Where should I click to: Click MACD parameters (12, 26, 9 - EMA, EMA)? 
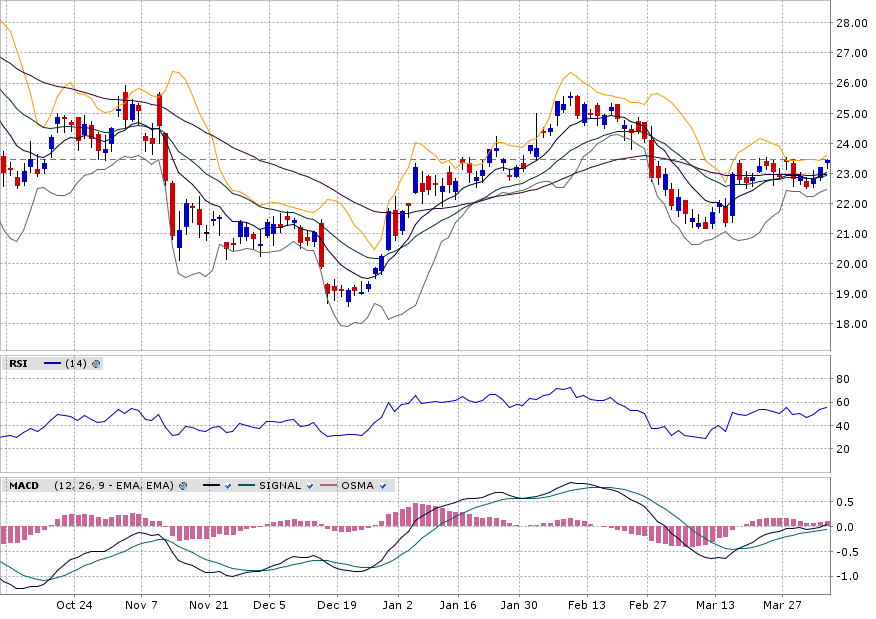click(x=115, y=486)
